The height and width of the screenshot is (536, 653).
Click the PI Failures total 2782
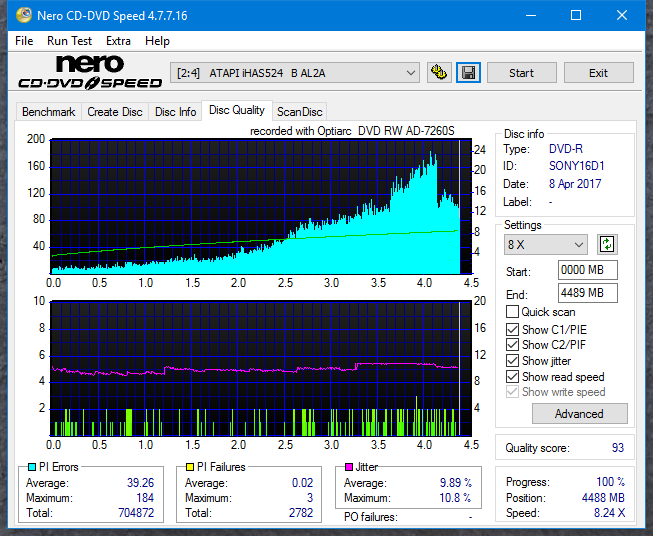pos(301,513)
